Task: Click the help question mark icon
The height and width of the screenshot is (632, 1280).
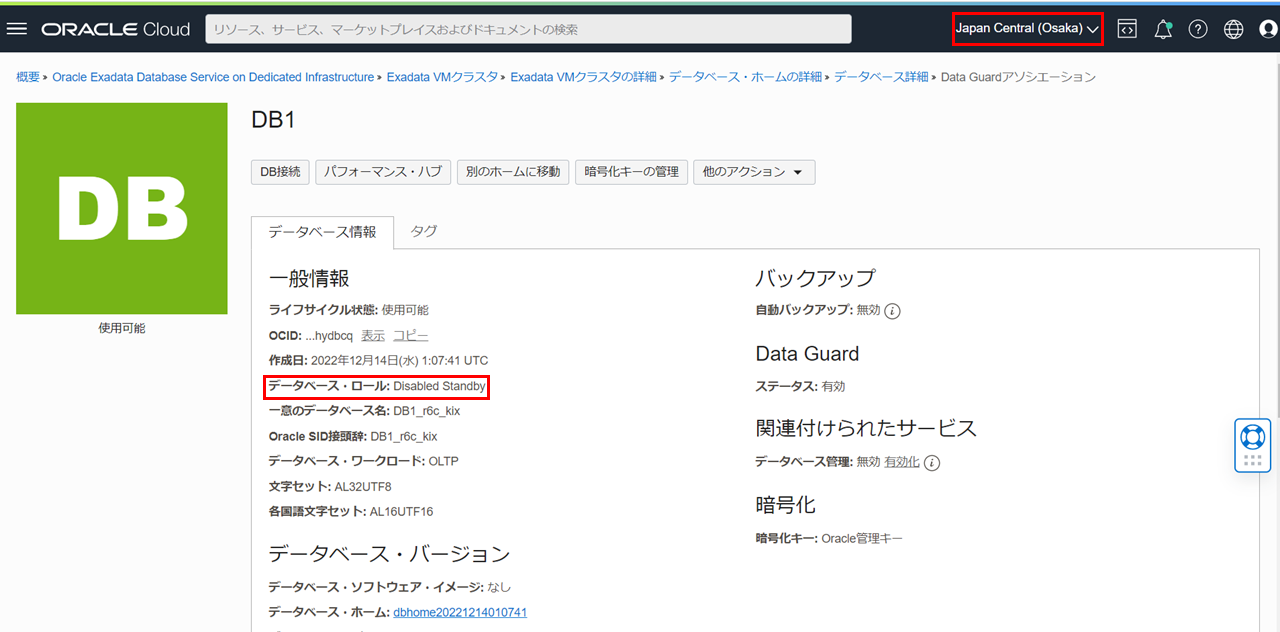Action: click(x=1198, y=29)
